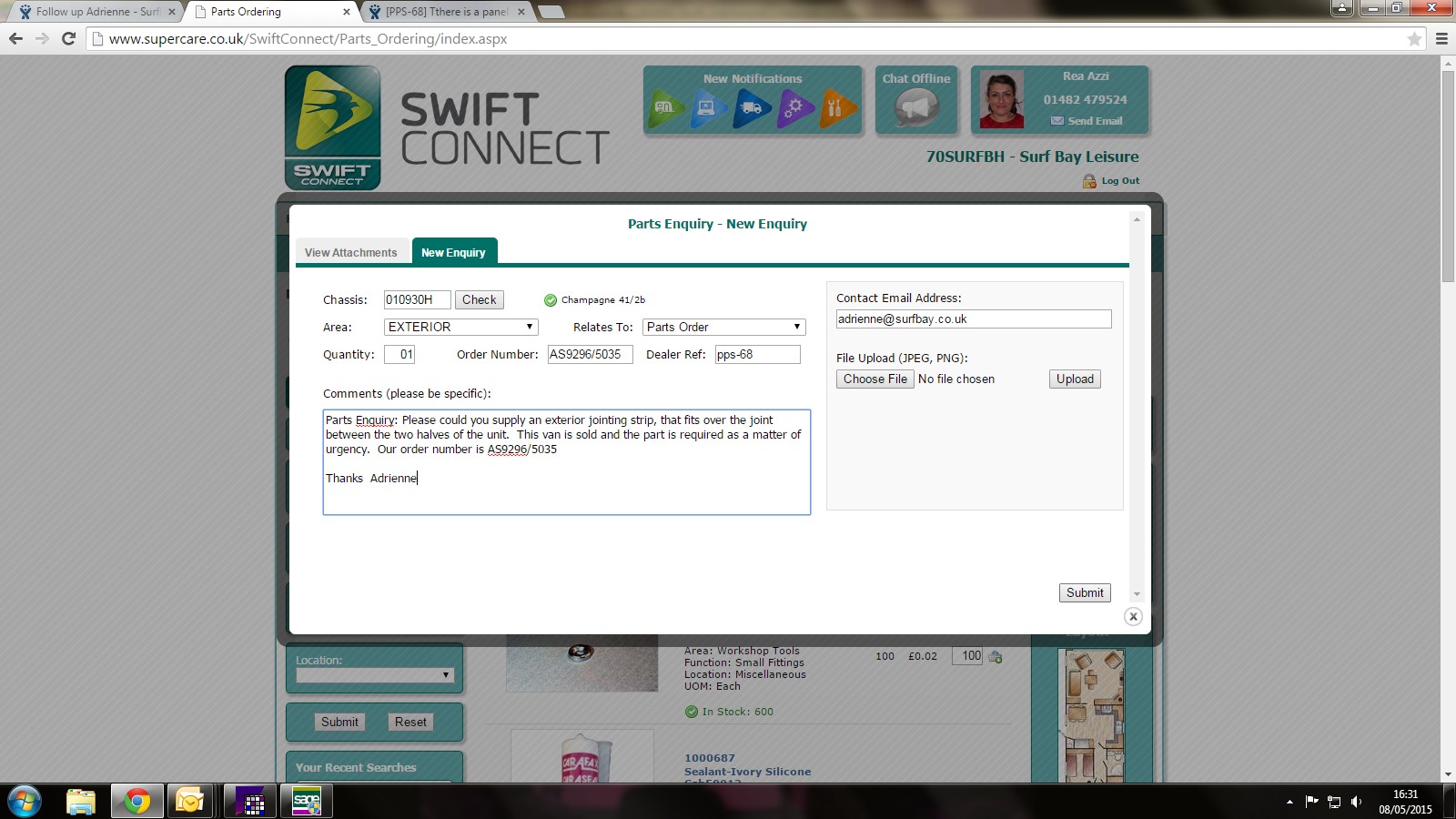Open the Sealant-Ivory Silicone product link

click(x=748, y=772)
